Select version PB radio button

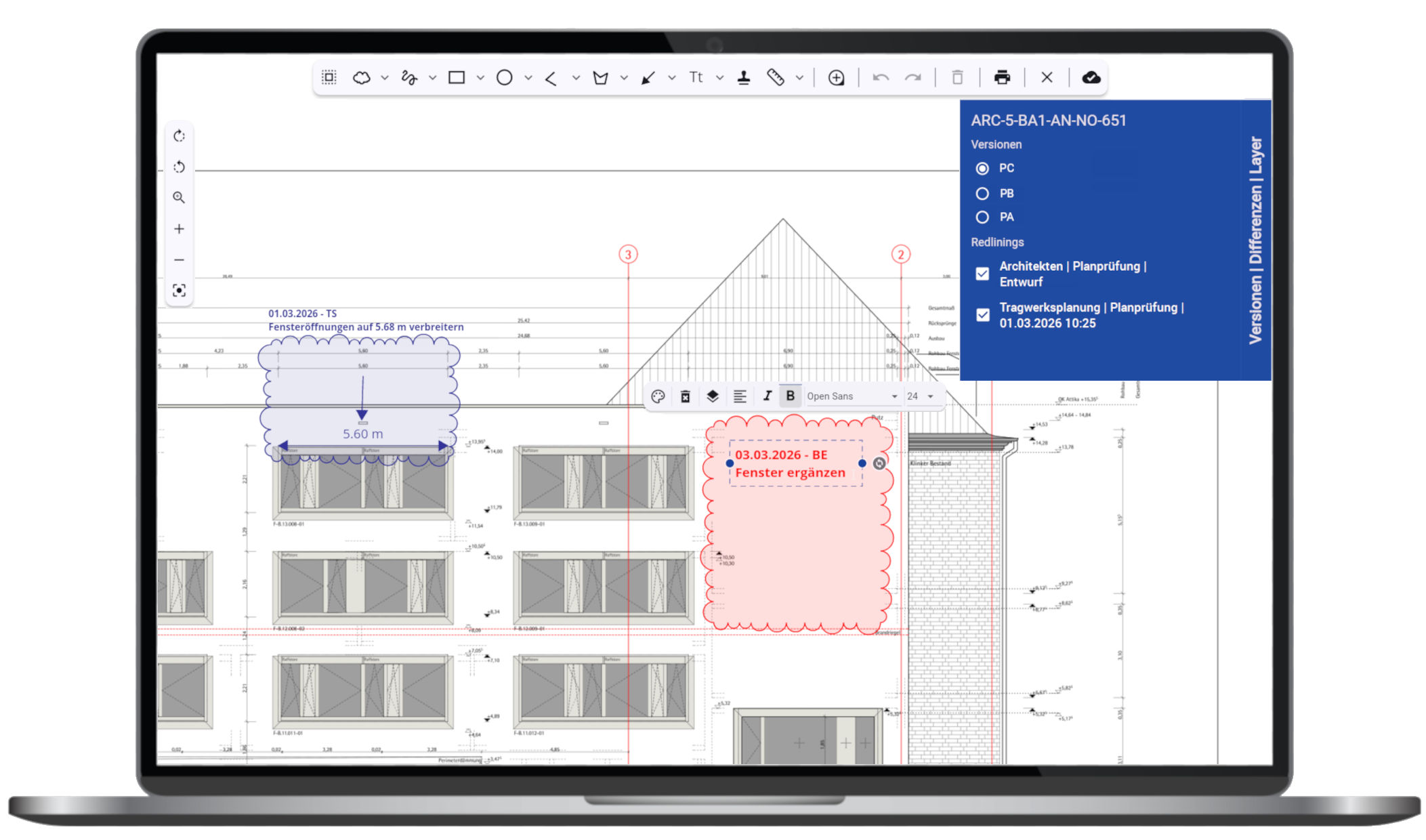982,194
